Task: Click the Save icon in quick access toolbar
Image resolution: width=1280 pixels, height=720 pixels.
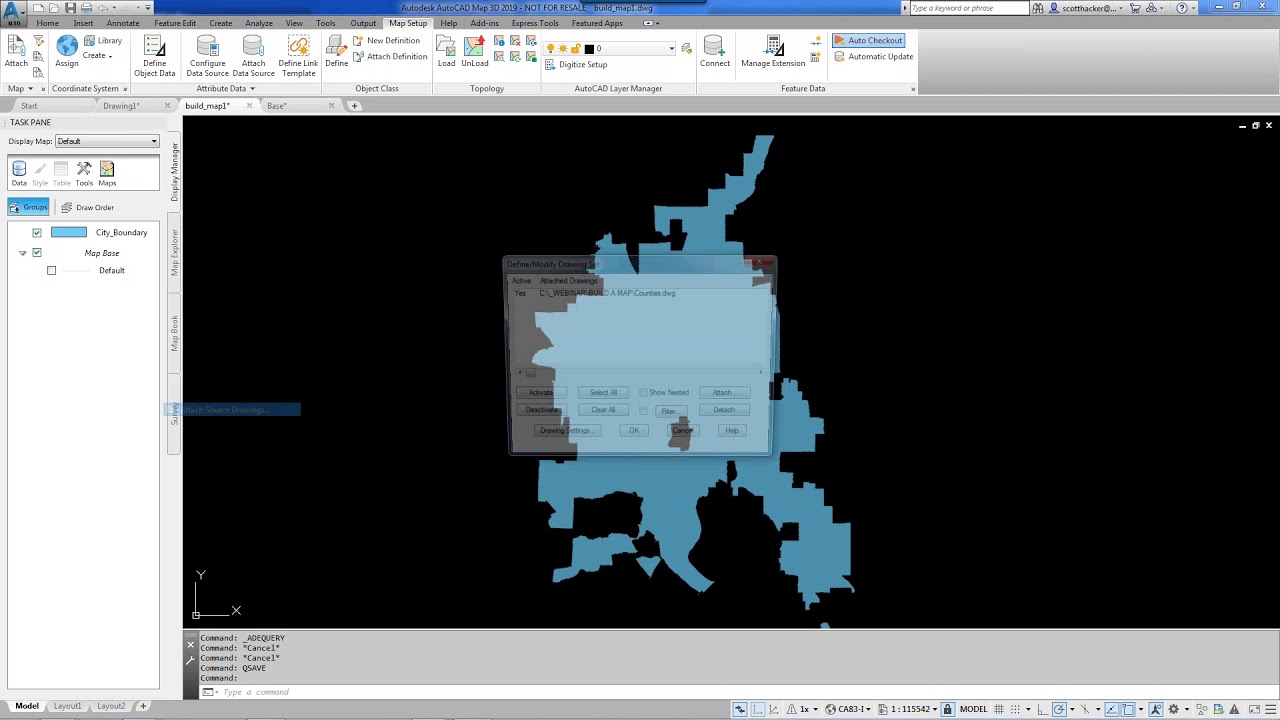Action: [71, 8]
